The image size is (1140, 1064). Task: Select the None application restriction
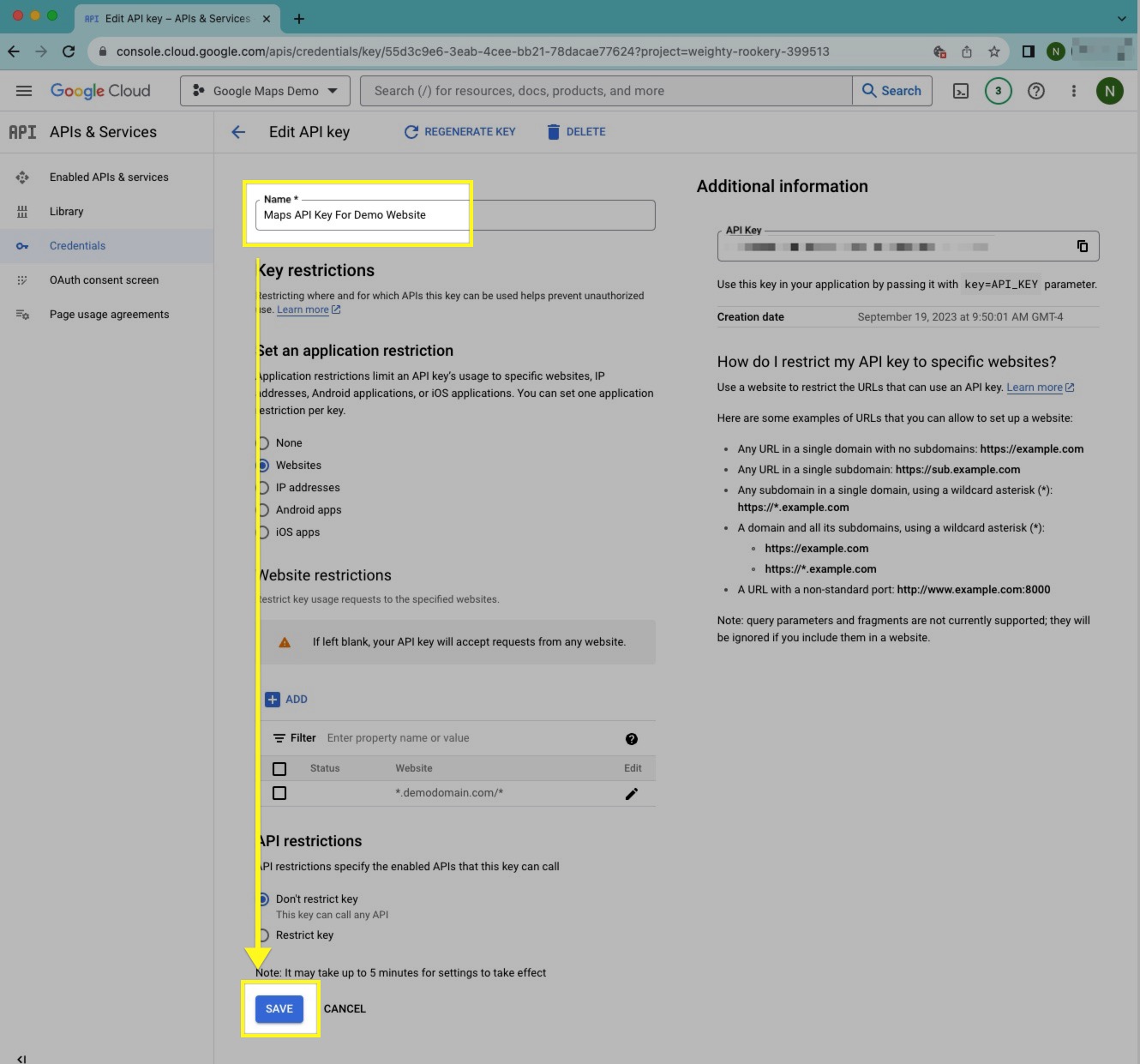(x=263, y=443)
